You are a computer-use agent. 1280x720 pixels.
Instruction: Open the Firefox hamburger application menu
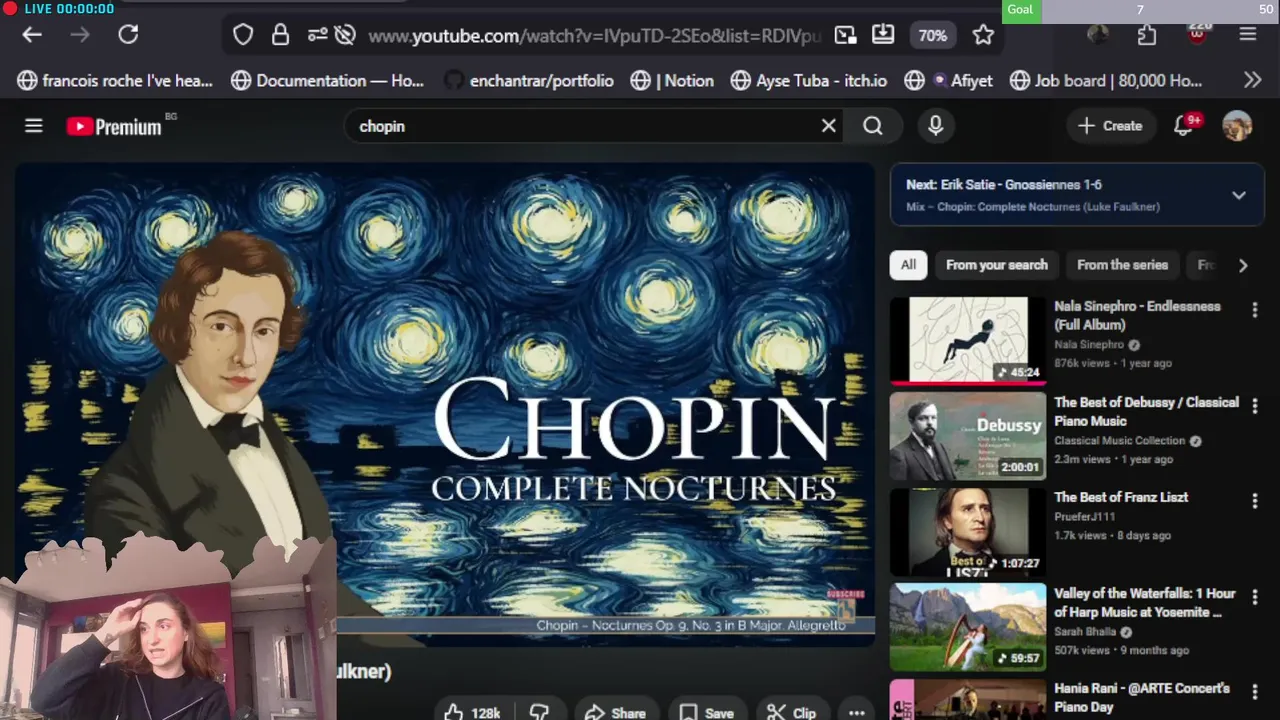click(x=1247, y=35)
